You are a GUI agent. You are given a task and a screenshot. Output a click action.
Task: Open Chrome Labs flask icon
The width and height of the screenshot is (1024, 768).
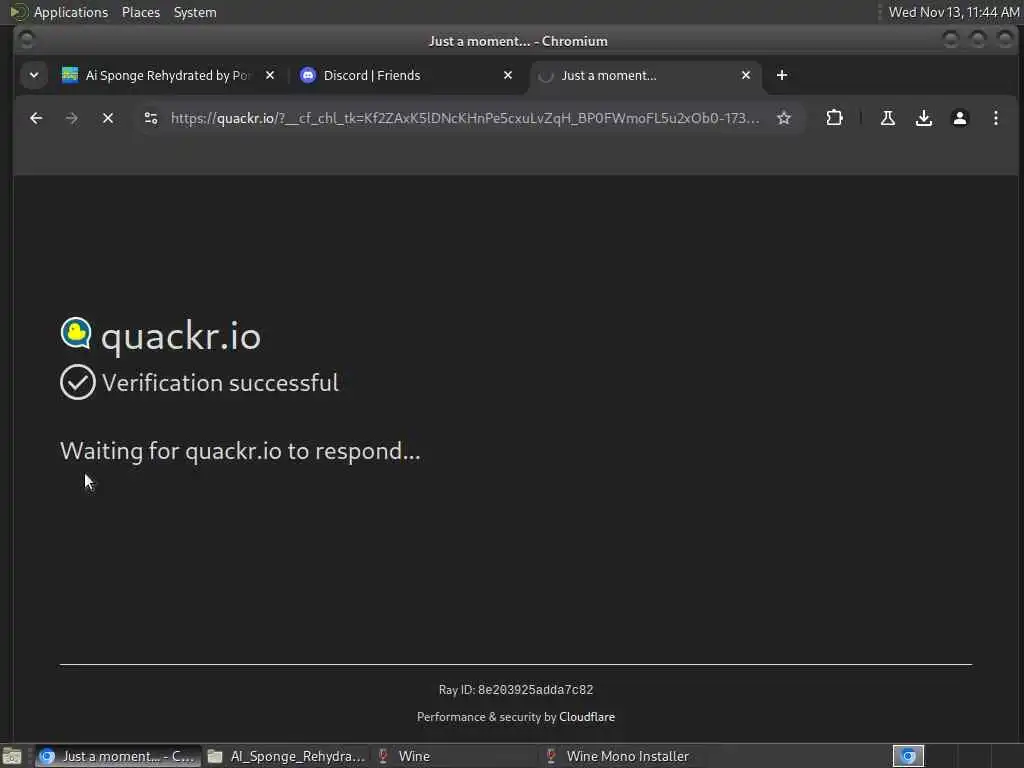click(x=888, y=118)
